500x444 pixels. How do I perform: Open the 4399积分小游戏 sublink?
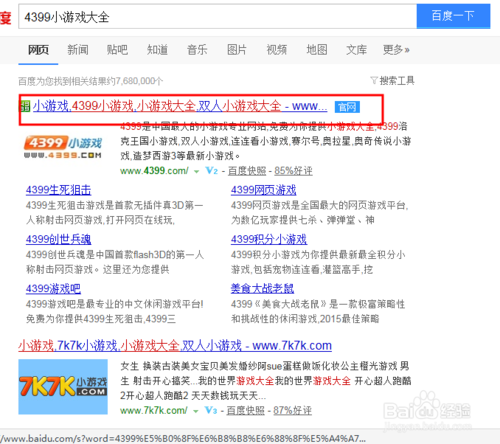tap(269, 239)
